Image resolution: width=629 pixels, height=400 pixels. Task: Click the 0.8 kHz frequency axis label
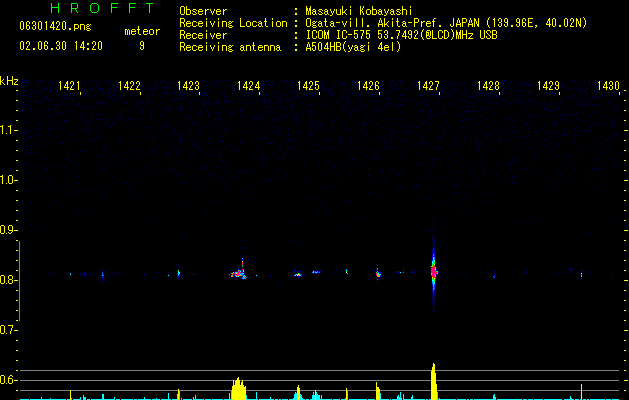click(x=9, y=280)
